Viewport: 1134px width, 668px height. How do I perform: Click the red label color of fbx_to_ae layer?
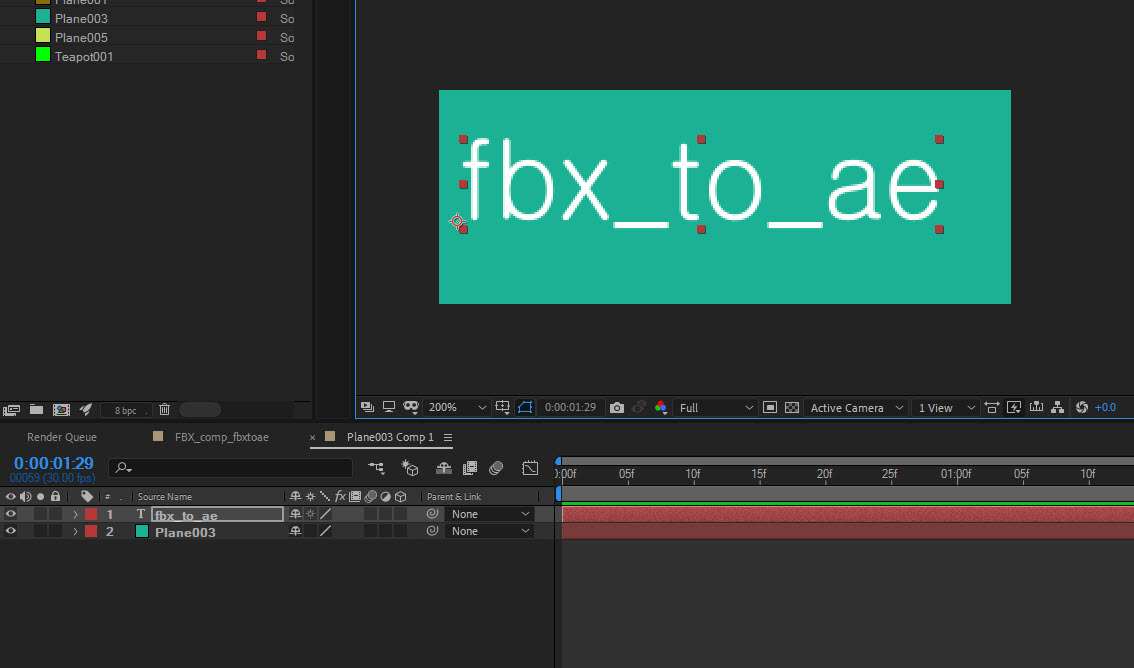coord(91,514)
